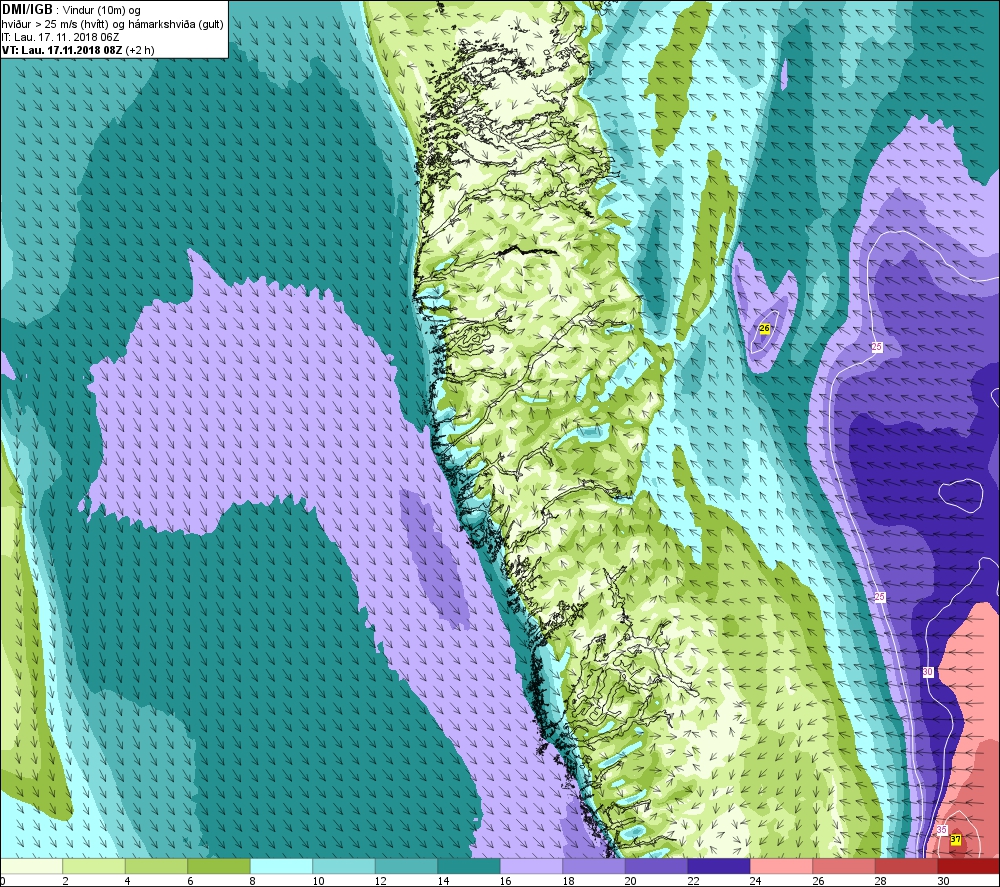1000x887 pixels.
Task: Click the legend scale number 24
Action: (x=756, y=881)
